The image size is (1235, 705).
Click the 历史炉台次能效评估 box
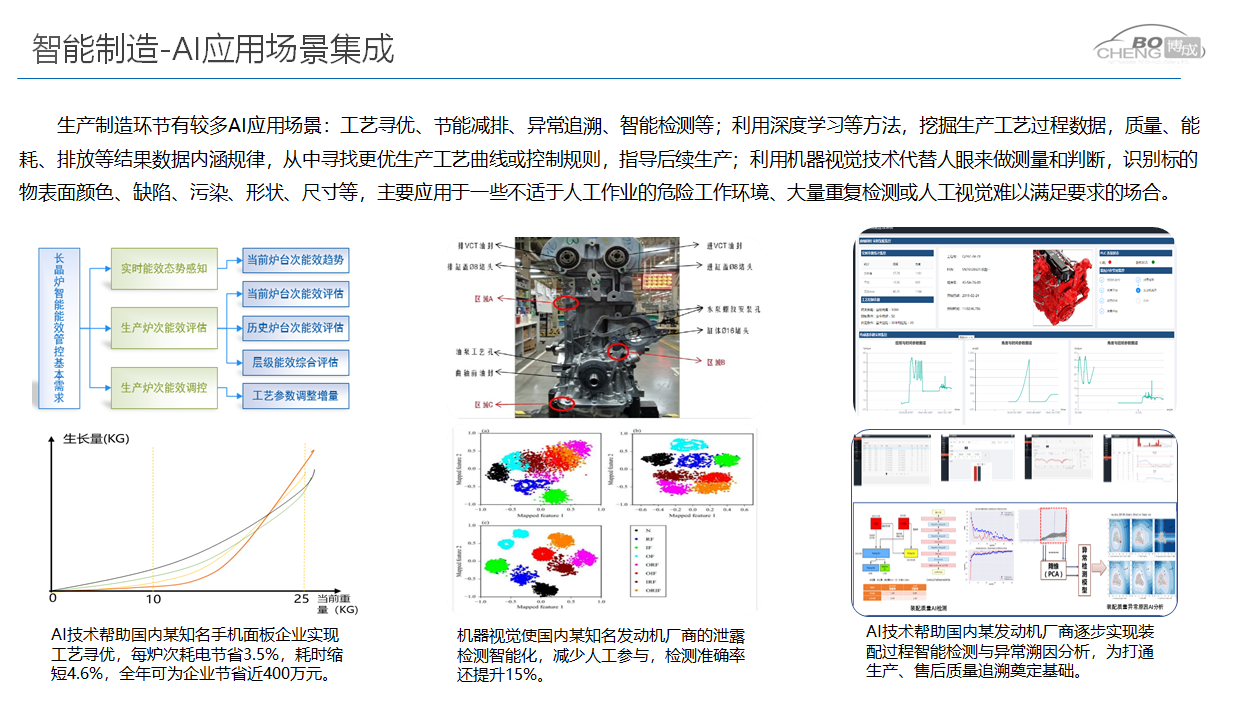(295, 327)
